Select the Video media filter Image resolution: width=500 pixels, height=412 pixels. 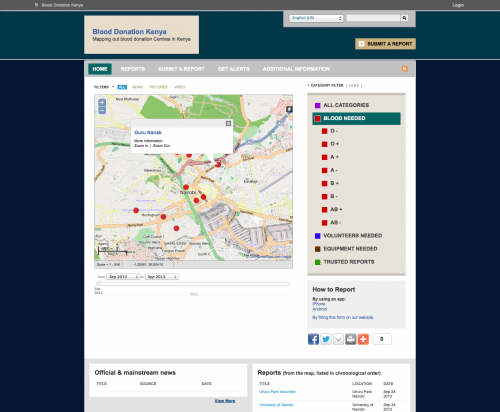click(179, 87)
